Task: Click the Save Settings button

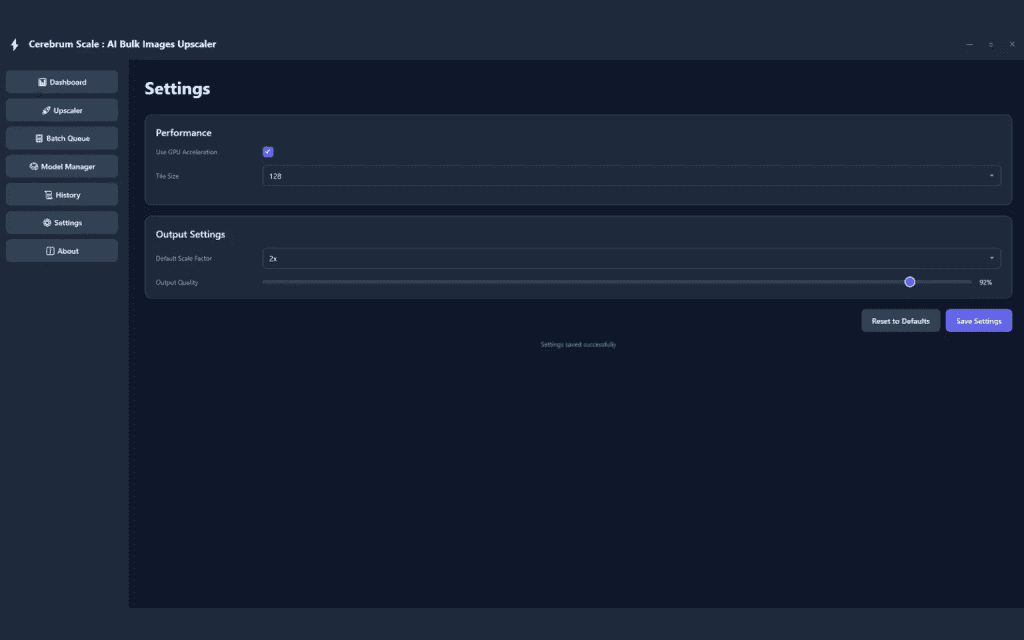Action: pos(979,321)
